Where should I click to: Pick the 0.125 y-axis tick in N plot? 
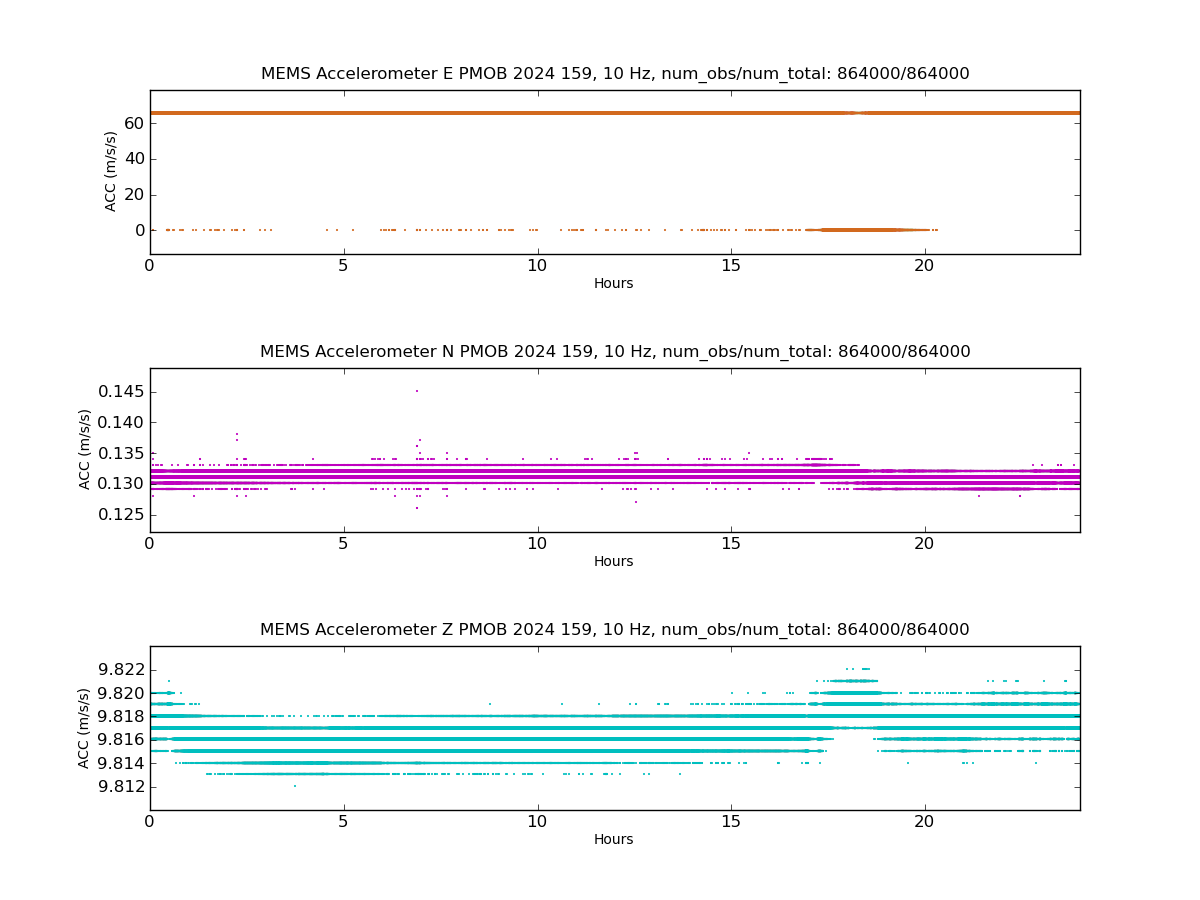[x=121, y=515]
